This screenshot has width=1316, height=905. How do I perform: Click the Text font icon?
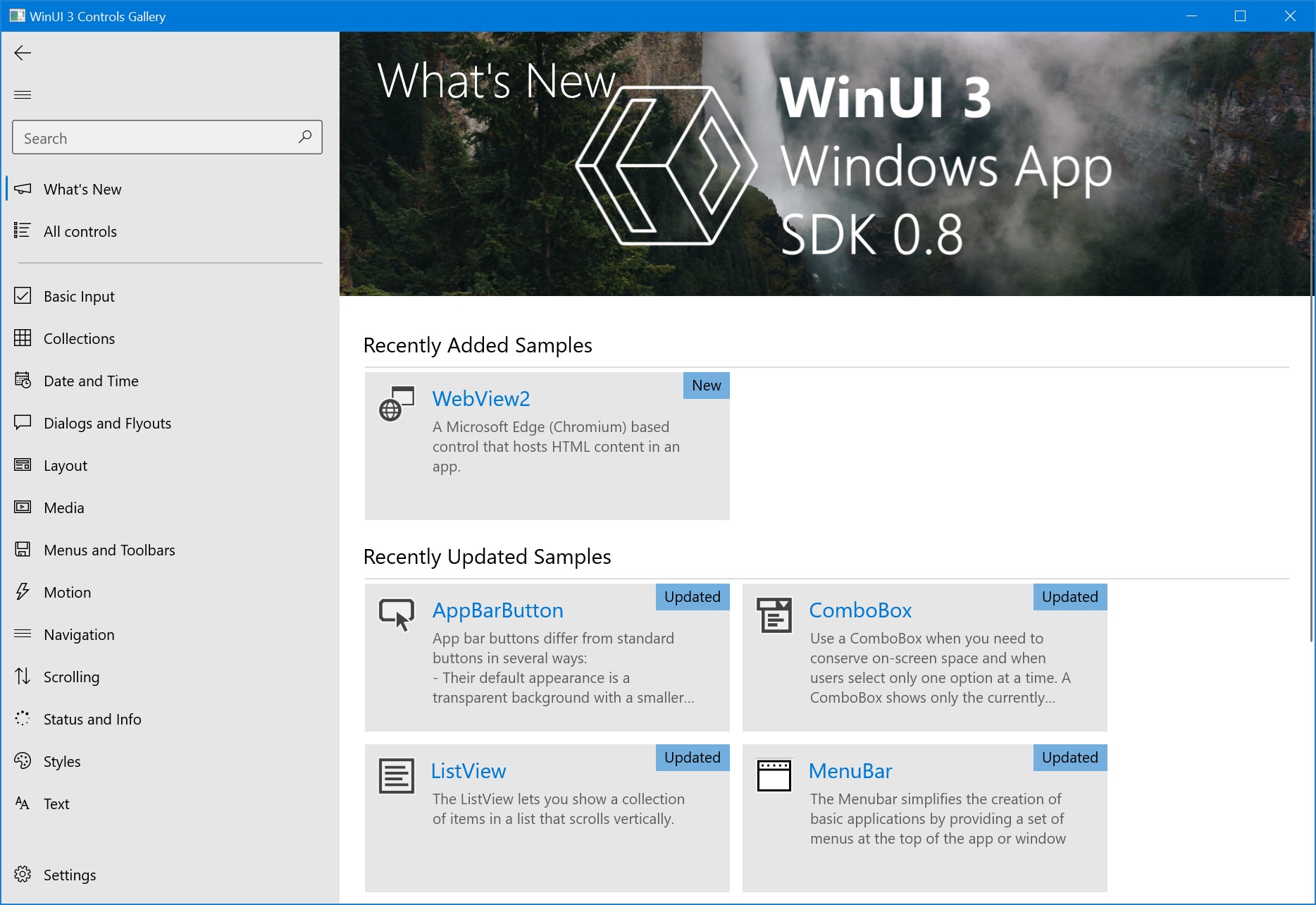click(23, 803)
